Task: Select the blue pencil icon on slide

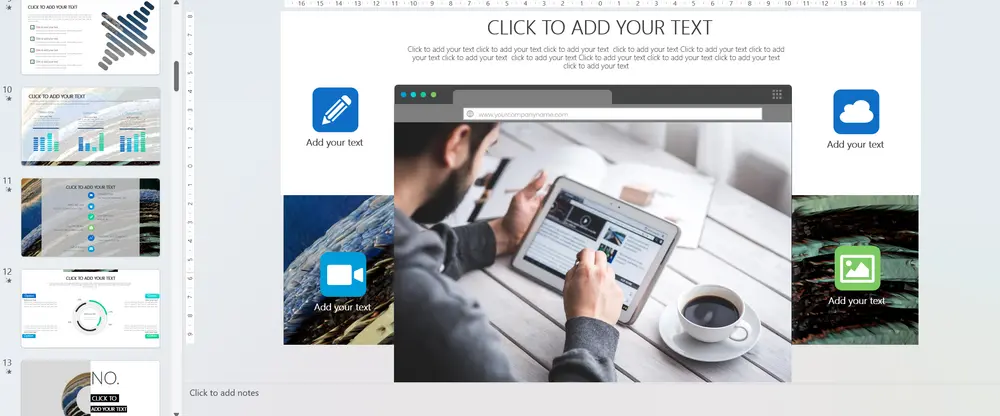Action: click(335, 110)
